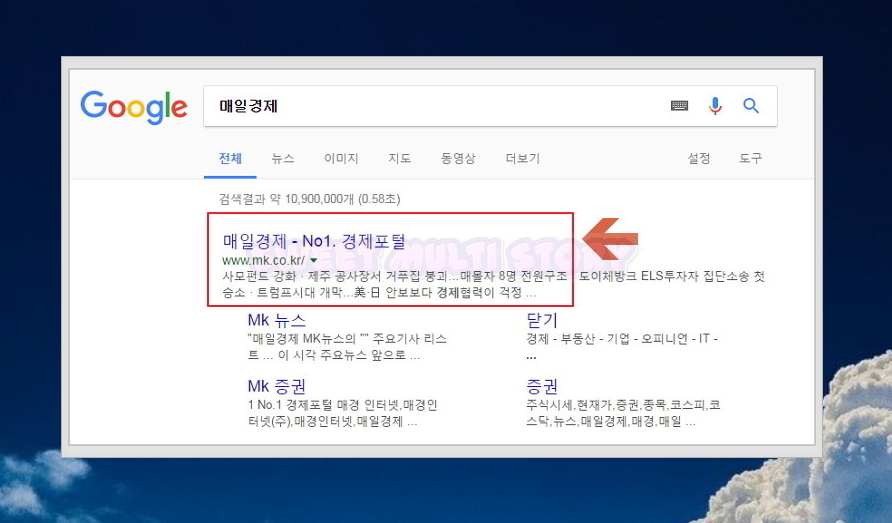Start voice search with microphone icon
This screenshot has height=523, width=892.
click(715, 106)
